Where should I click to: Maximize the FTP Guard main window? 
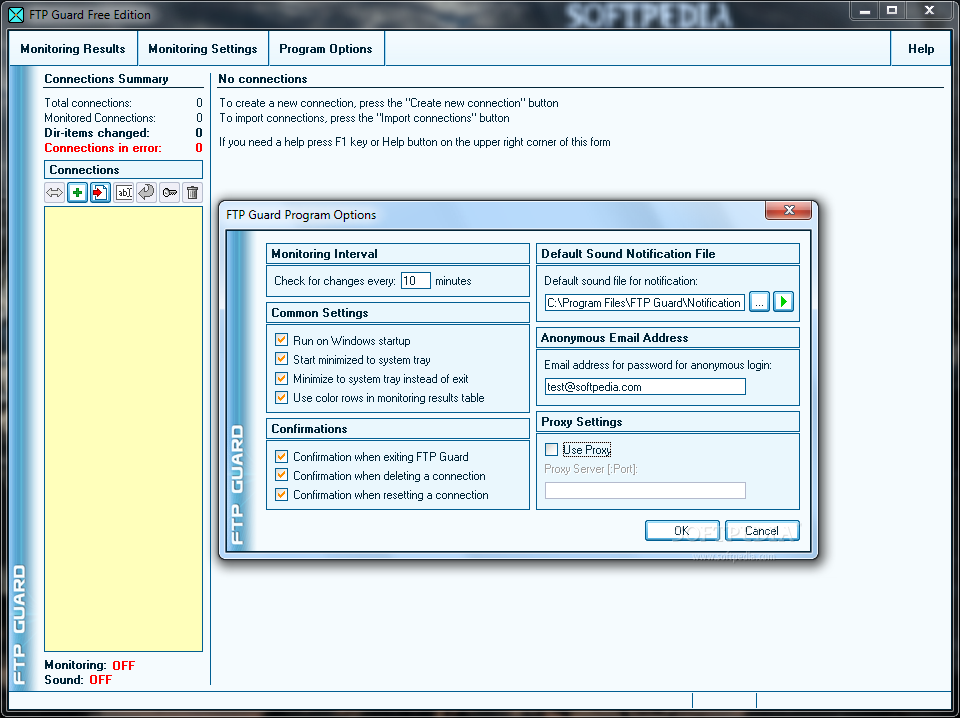pos(892,10)
